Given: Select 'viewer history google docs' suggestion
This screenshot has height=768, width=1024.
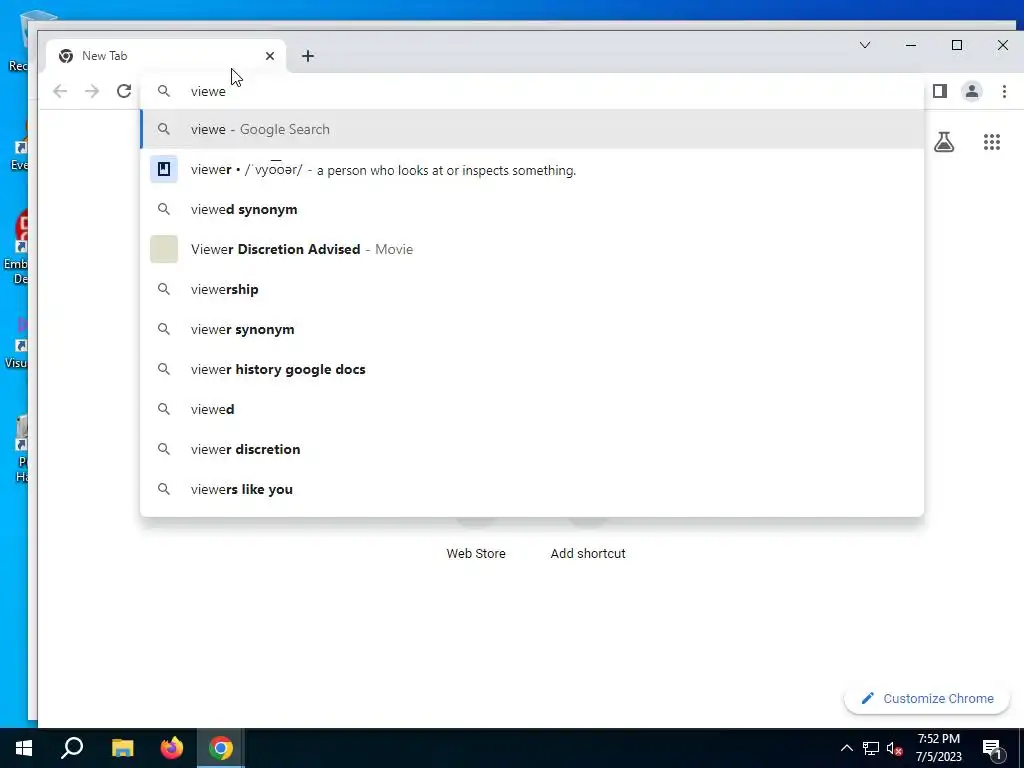Looking at the screenshot, I should 532,369.
